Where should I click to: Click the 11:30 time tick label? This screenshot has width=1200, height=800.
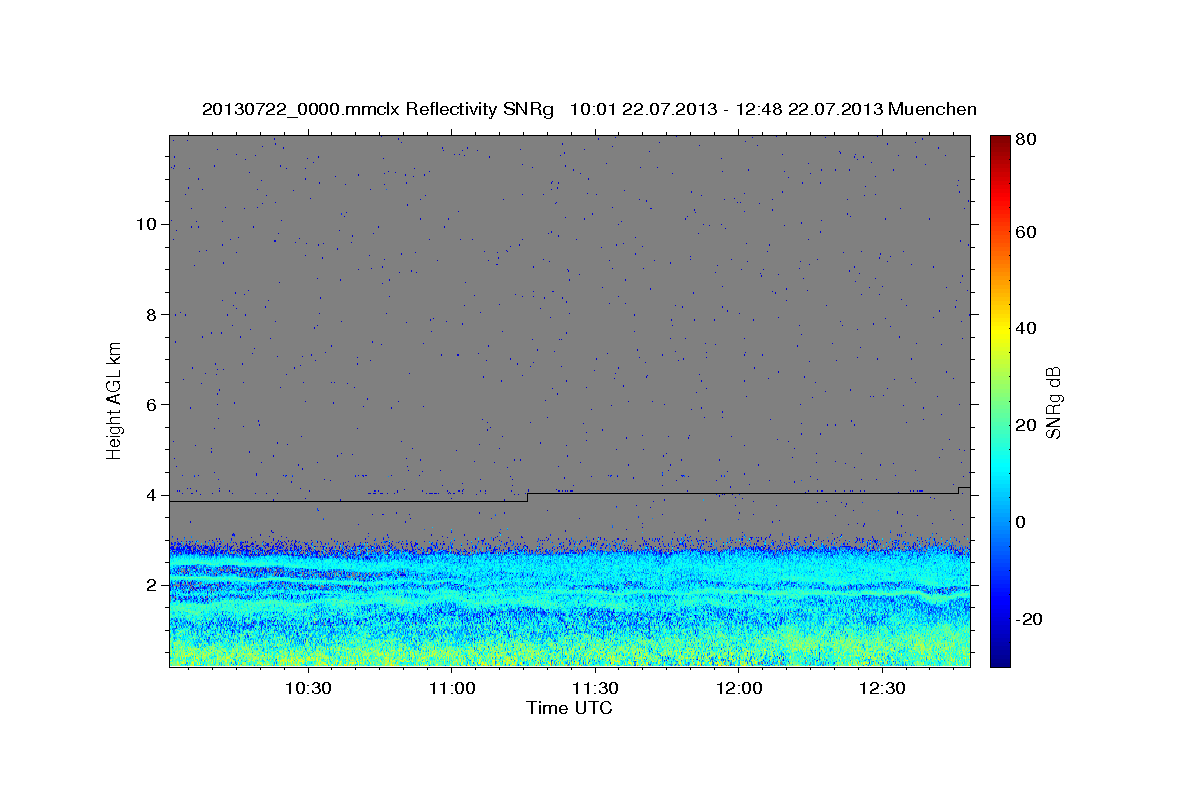(x=595, y=688)
